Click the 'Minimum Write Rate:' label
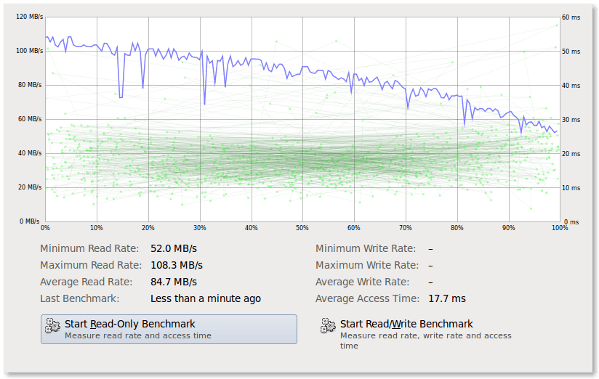 [365, 249]
